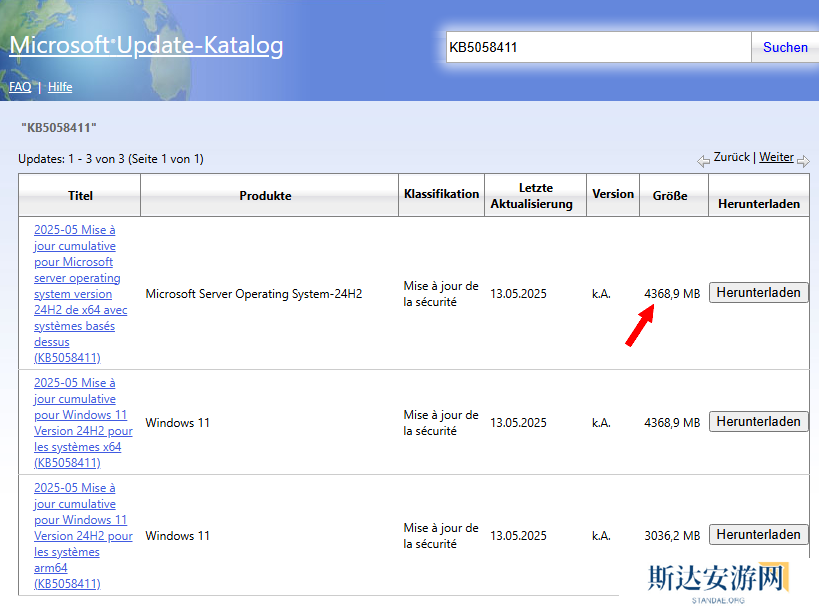Download the arm64 3036,2 MB update
Screen dimensions: 819x608
pos(758,535)
